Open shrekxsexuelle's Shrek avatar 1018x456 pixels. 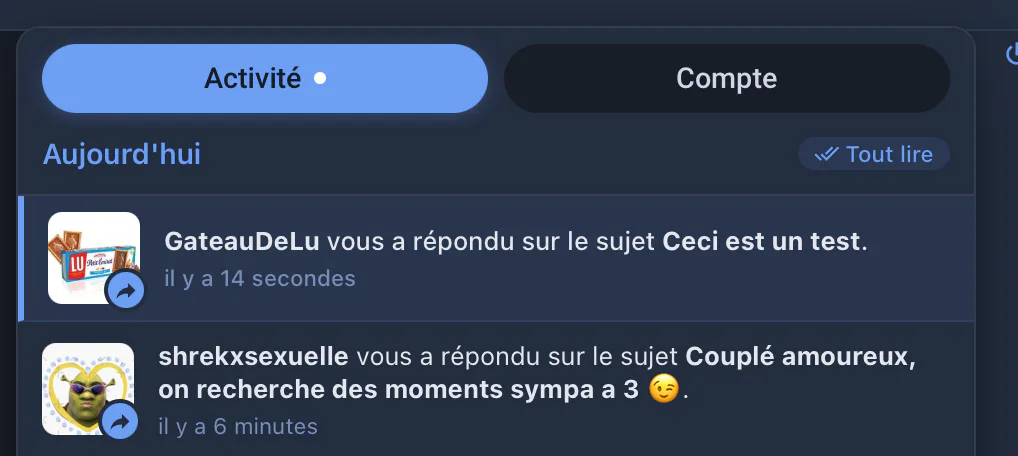click(88, 388)
